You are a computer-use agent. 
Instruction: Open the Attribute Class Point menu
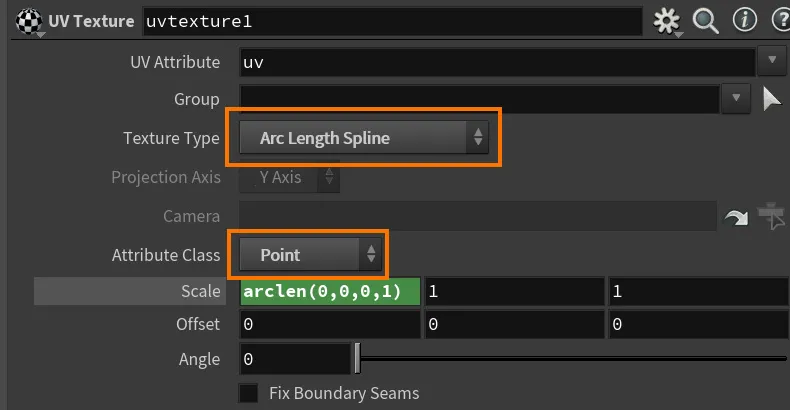[309, 255]
